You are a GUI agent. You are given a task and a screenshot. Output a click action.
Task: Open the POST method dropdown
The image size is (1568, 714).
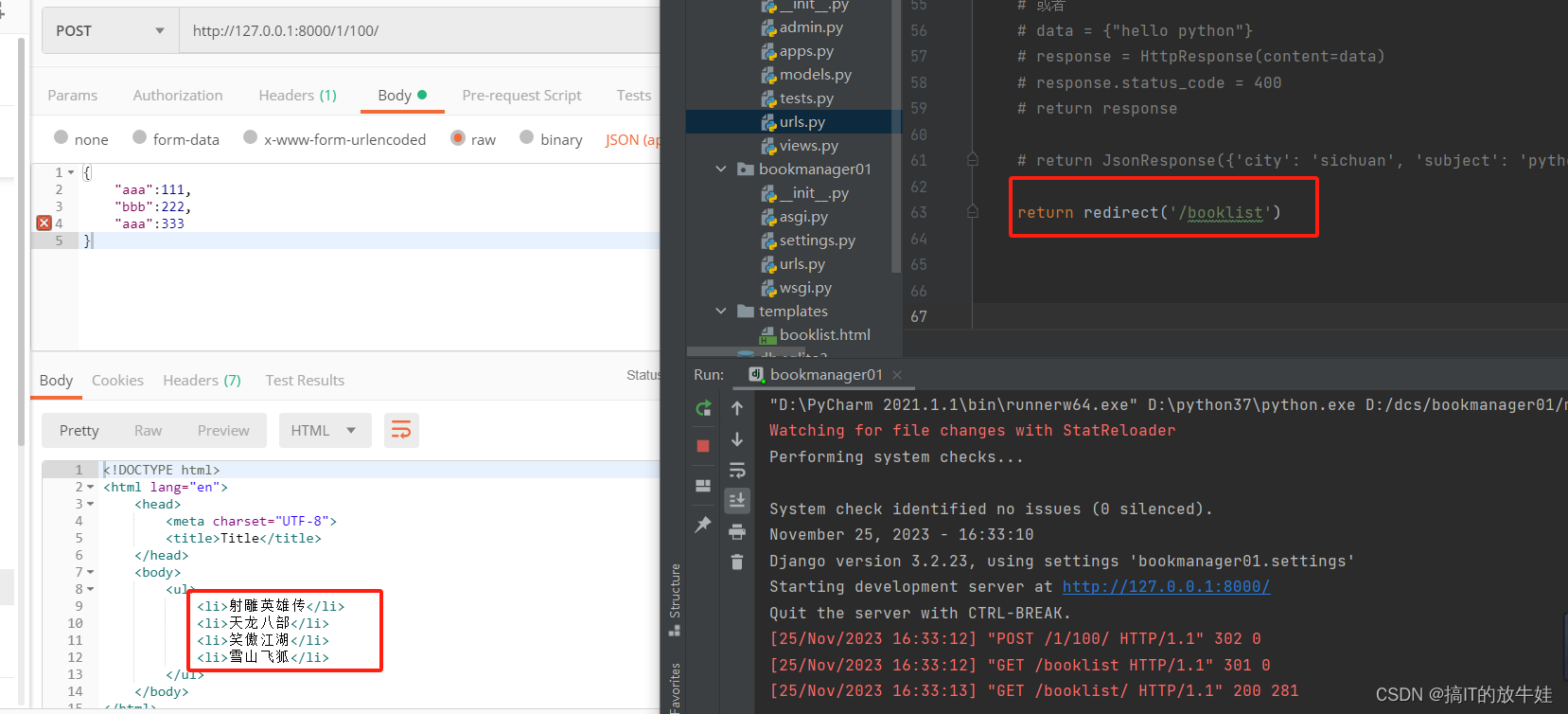pyautogui.click(x=111, y=30)
